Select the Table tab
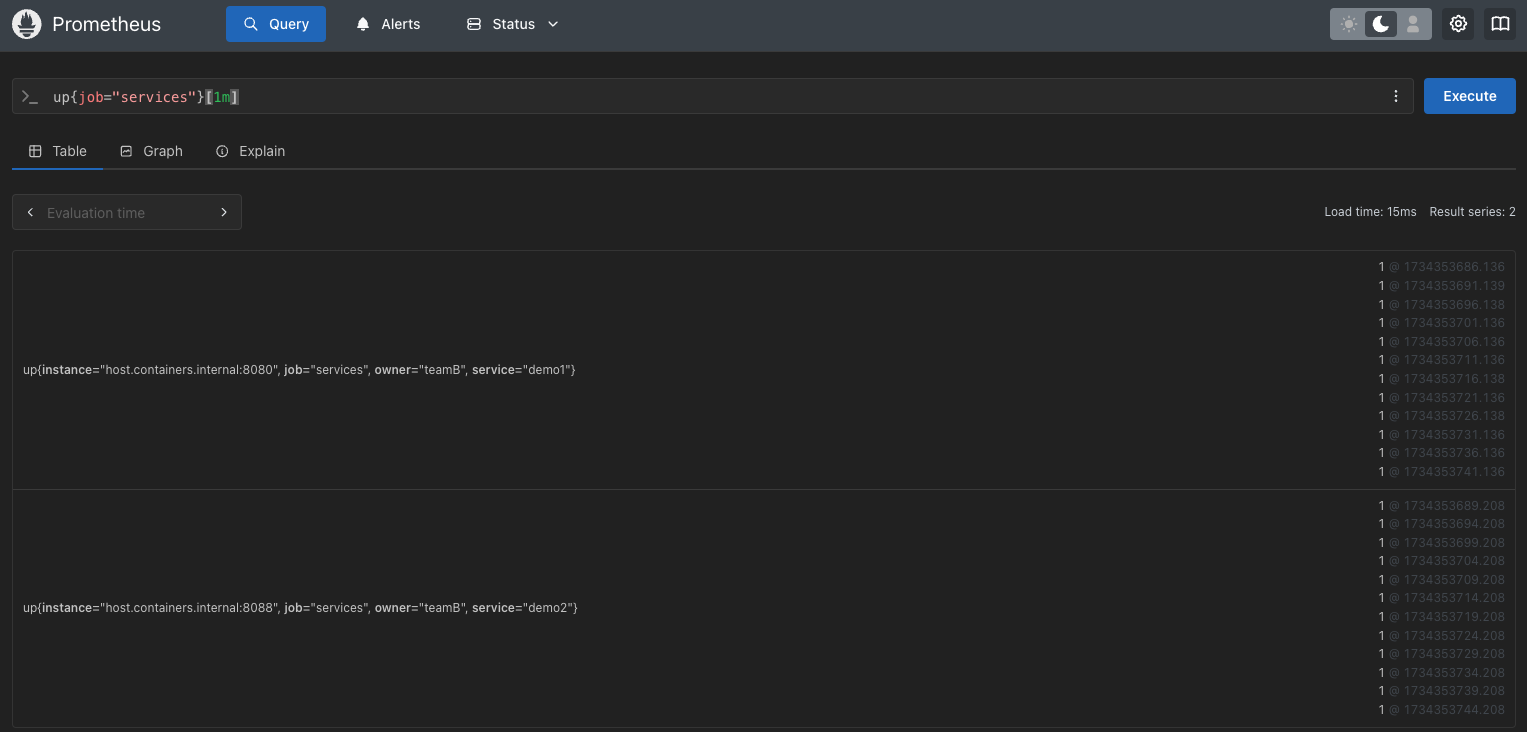This screenshot has height=732, width=1527. coord(58,151)
